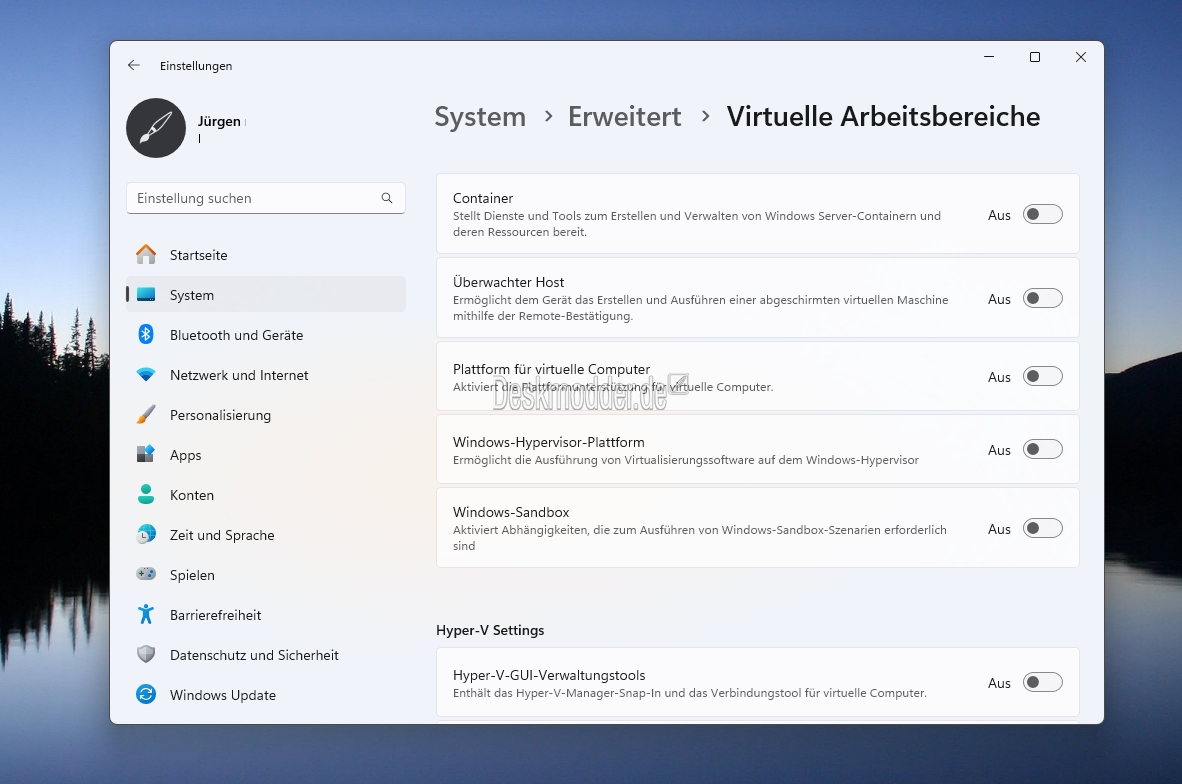Image resolution: width=1182 pixels, height=784 pixels.
Task: Click the Netzwerk Wi-Fi icon
Action: click(146, 375)
